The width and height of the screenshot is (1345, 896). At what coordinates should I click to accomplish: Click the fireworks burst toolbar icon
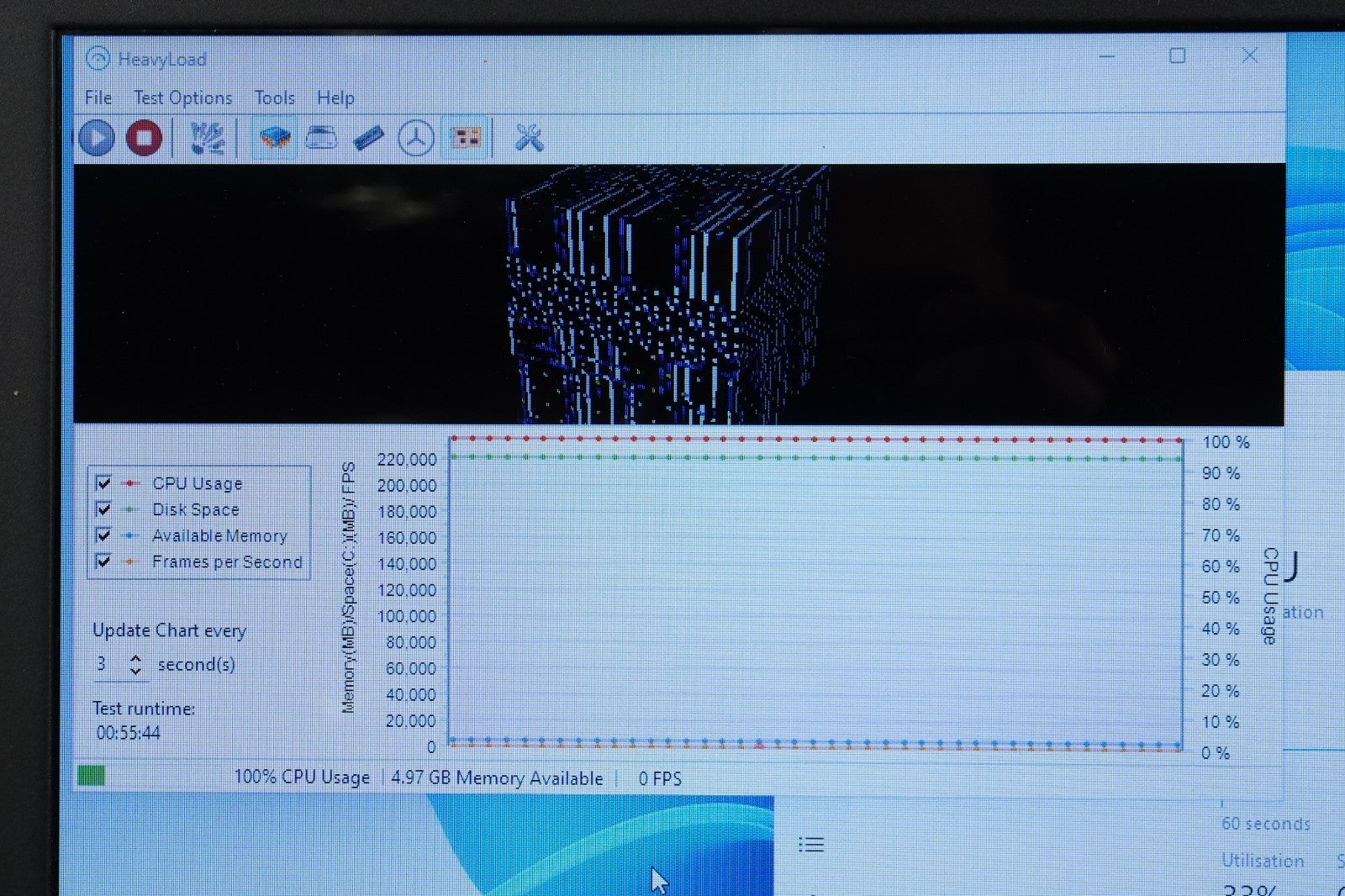point(206,138)
